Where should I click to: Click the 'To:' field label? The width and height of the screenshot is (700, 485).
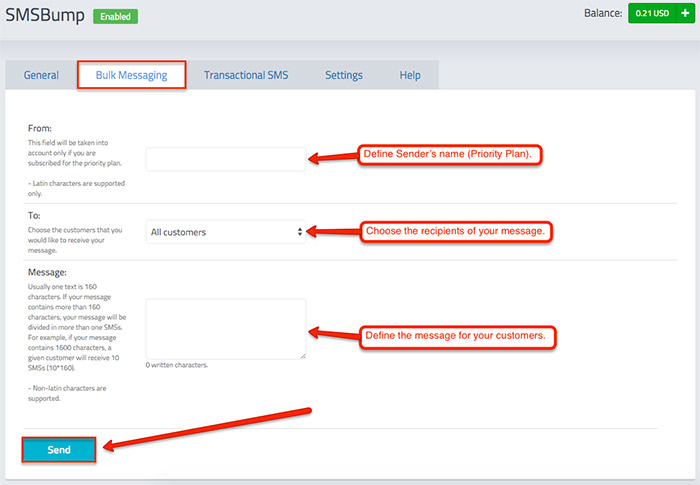[x=34, y=215]
